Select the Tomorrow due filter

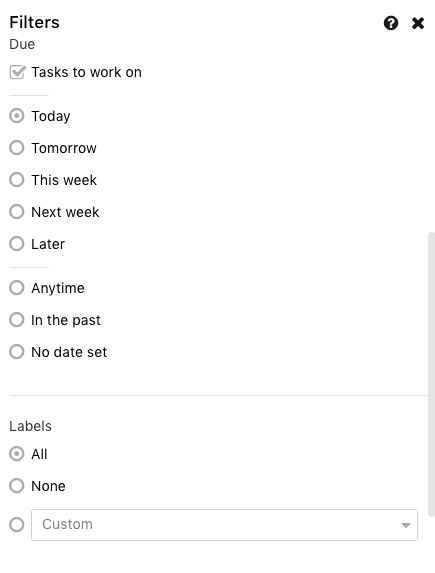coord(17,148)
